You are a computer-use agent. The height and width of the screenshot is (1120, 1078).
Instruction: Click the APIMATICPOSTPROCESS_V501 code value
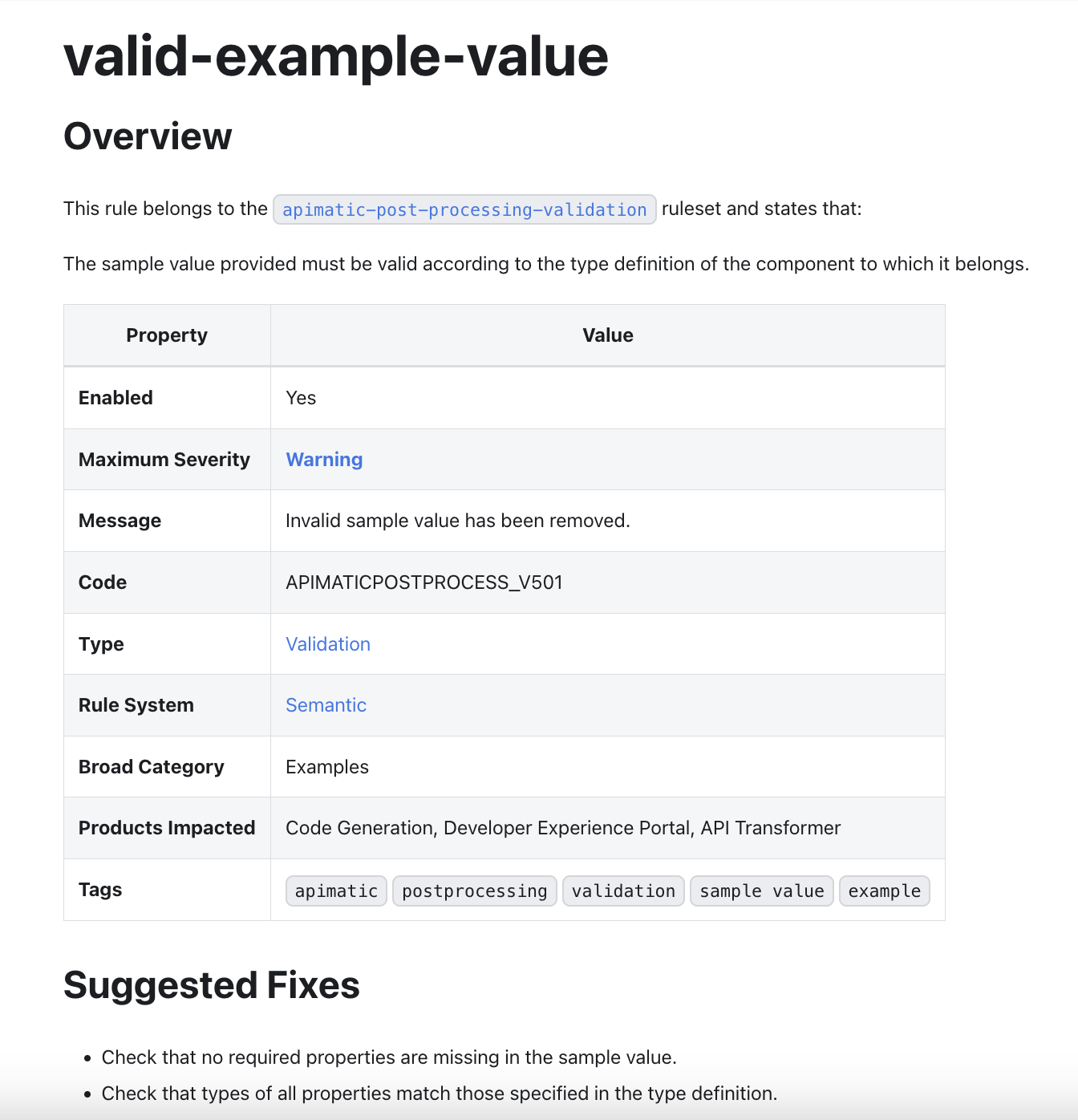tap(424, 582)
